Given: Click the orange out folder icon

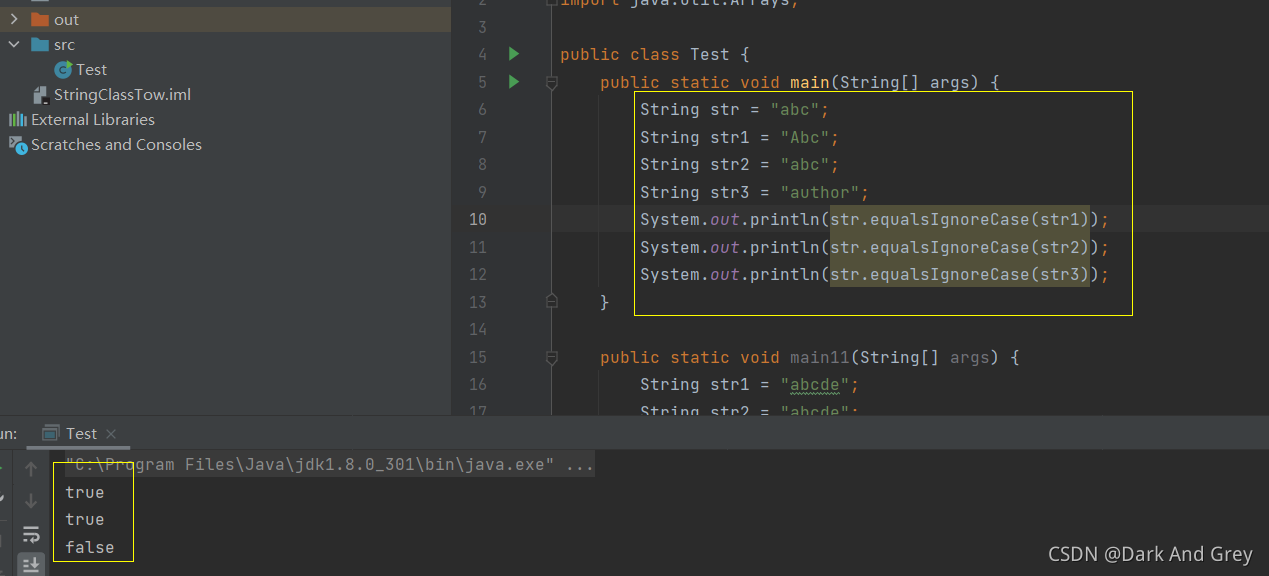Looking at the screenshot, I should (40, 19).
